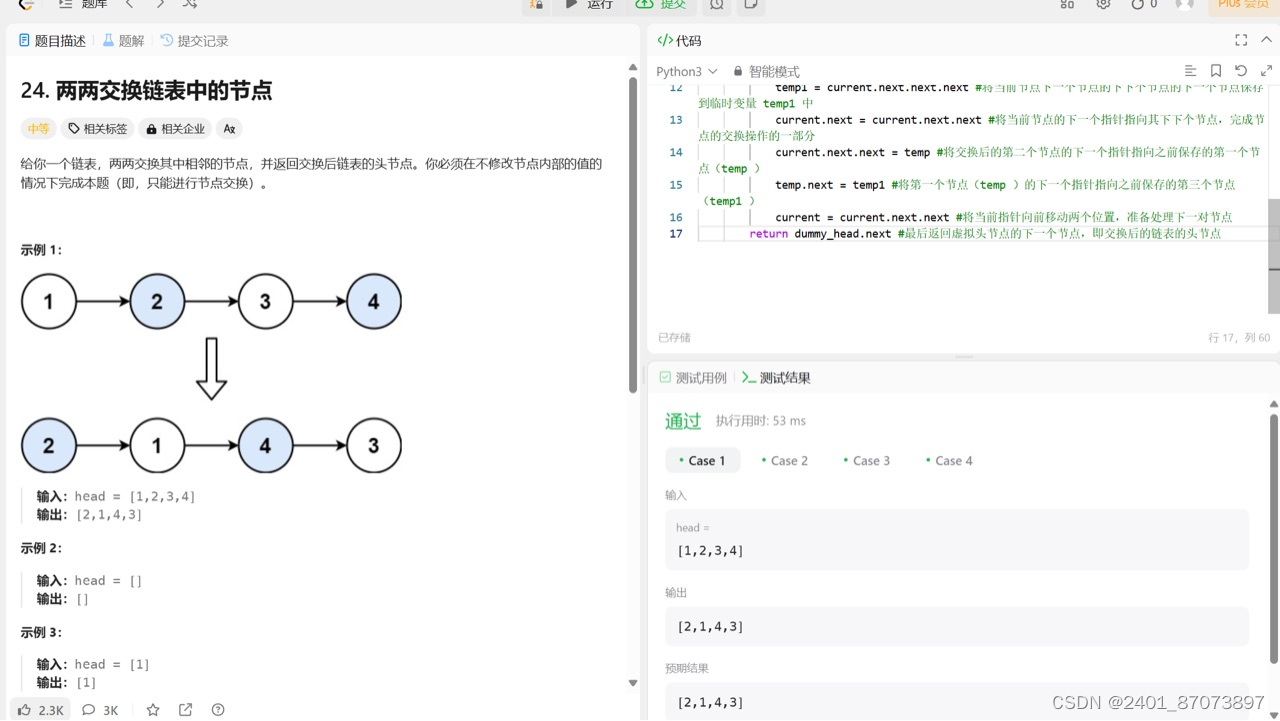Click code line 17 return statement

coord(985,234)
